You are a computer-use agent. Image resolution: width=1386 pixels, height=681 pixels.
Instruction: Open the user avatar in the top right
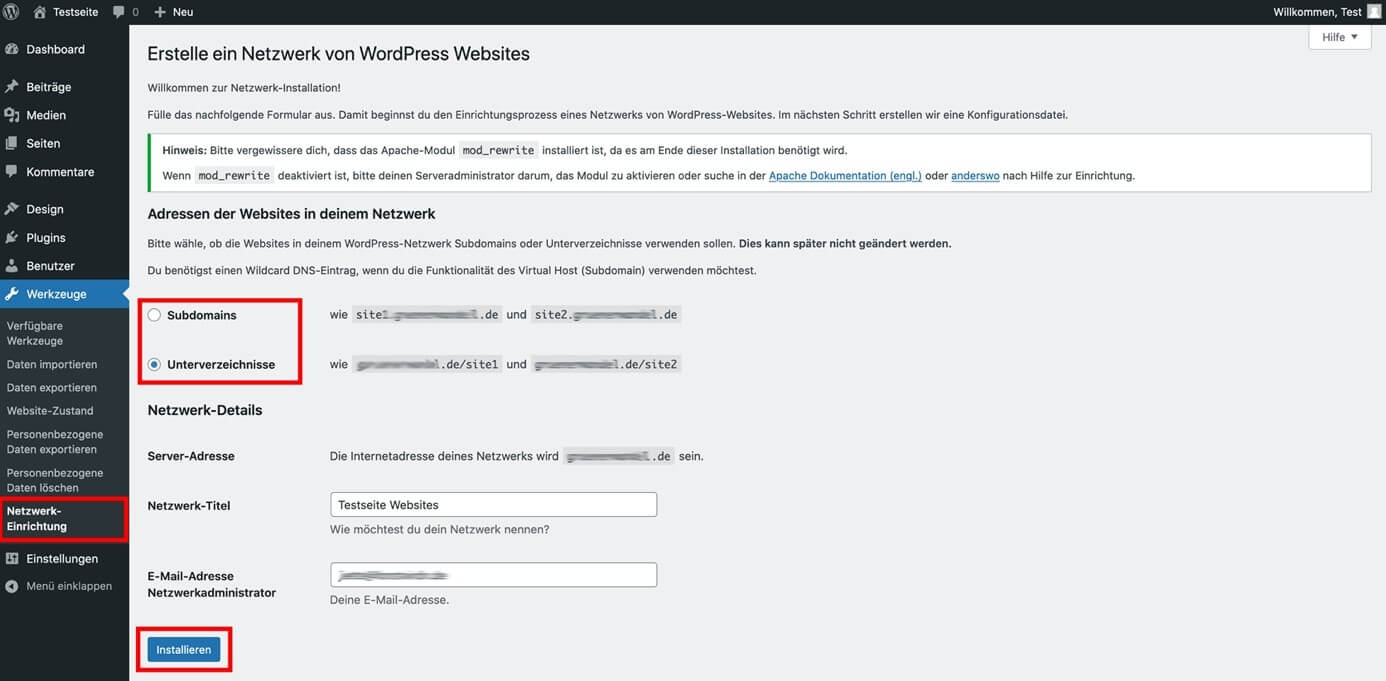click(1373, 12)
